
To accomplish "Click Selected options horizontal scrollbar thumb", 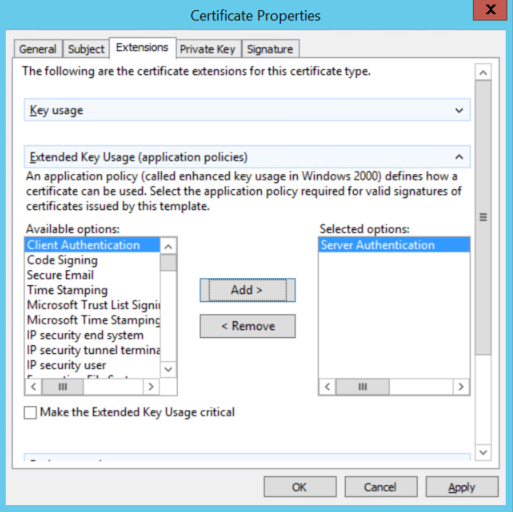I will tap(363, 387).
